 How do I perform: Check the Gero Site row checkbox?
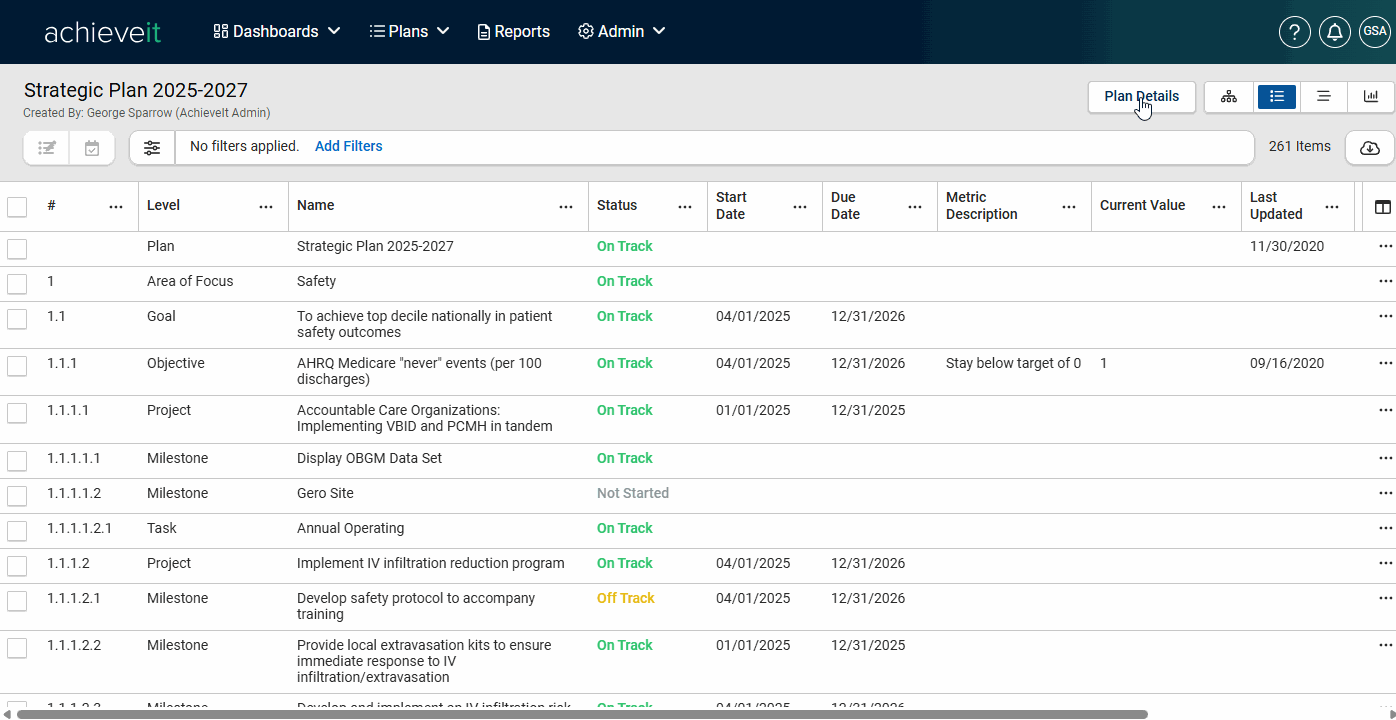coord(17,496)
